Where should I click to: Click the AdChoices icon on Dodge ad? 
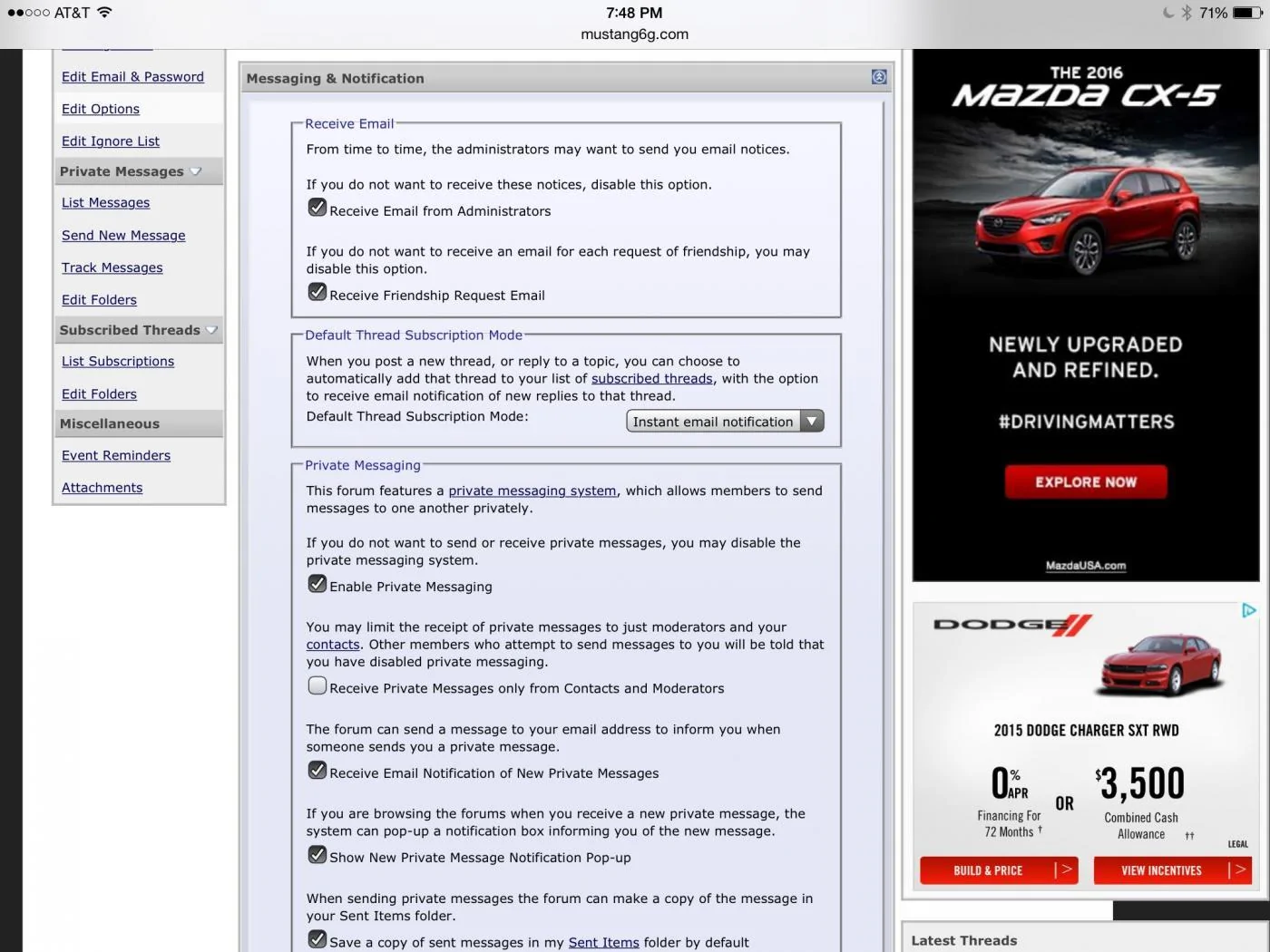(1248, 611)
